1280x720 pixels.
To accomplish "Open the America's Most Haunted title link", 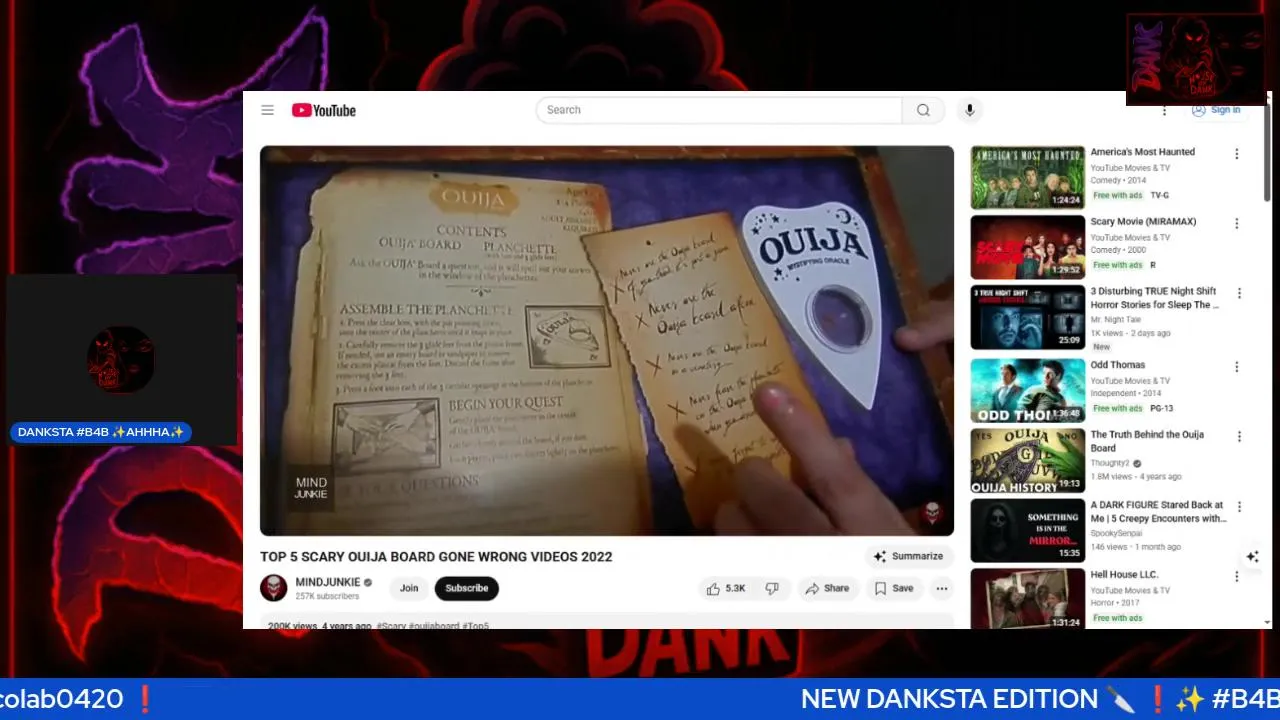I will point(1143,152).
